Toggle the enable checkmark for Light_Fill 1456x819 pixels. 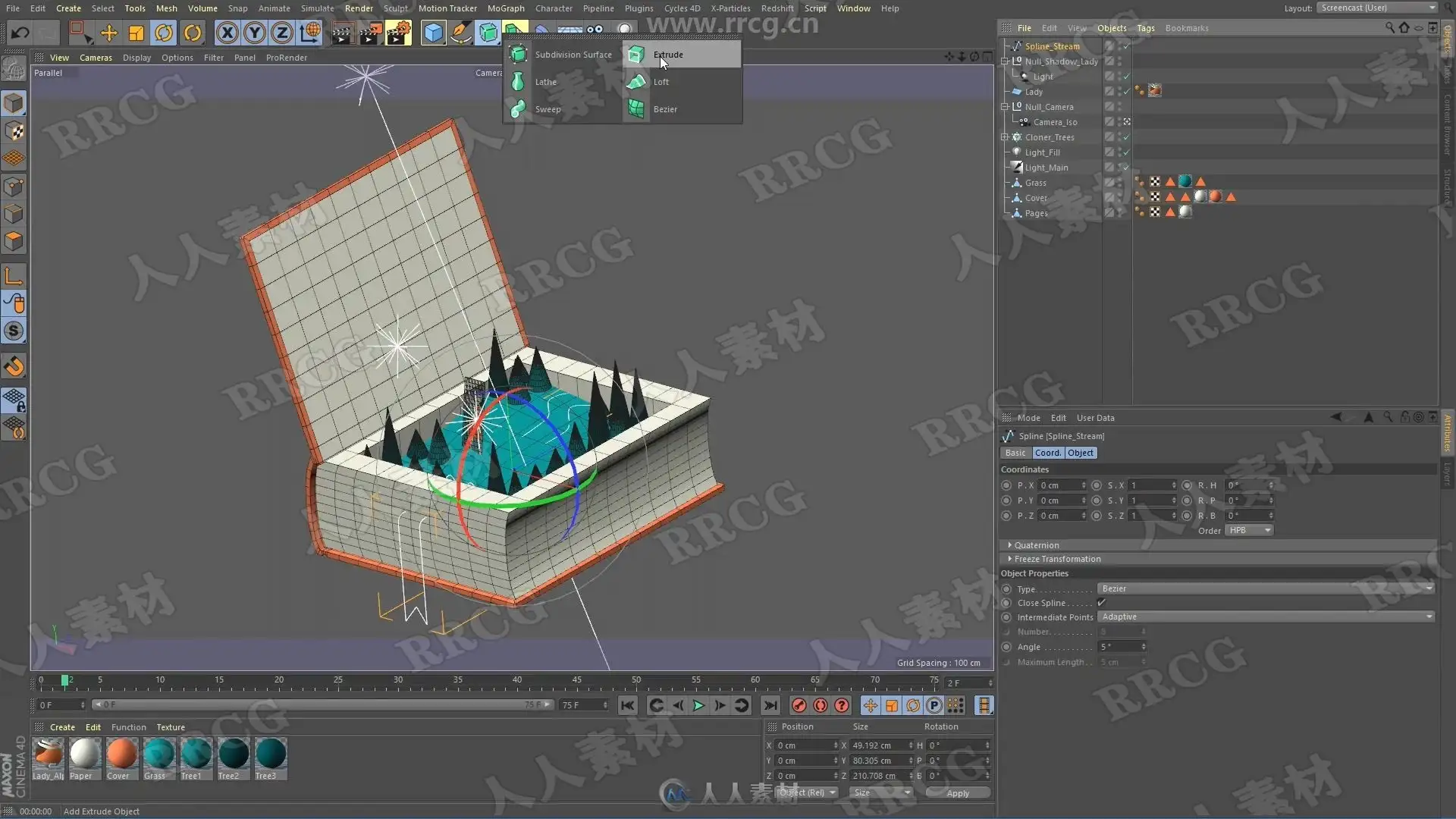(1126, 152)
